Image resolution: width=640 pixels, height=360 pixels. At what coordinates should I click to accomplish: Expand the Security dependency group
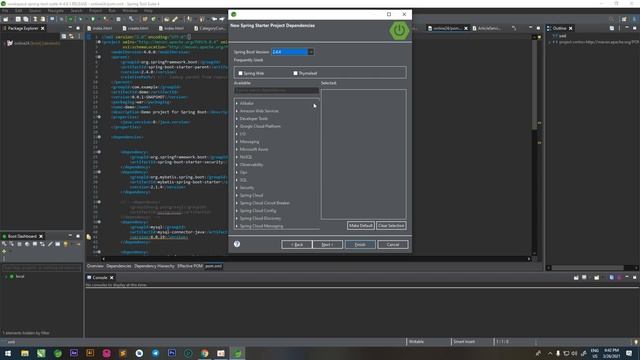[x=237, y=188]
